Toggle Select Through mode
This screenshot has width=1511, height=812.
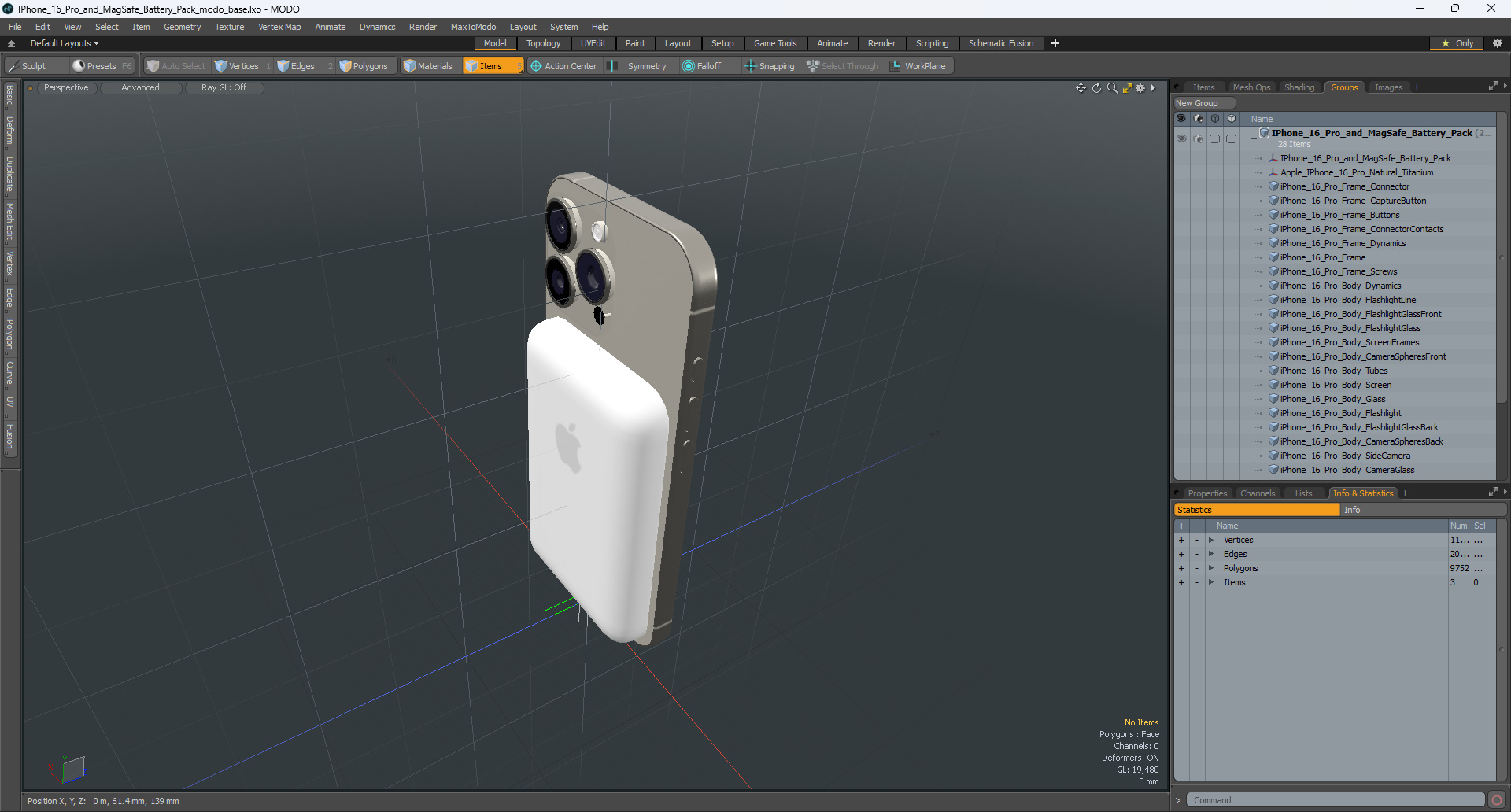pyautogui.click(x=843, y=66)
